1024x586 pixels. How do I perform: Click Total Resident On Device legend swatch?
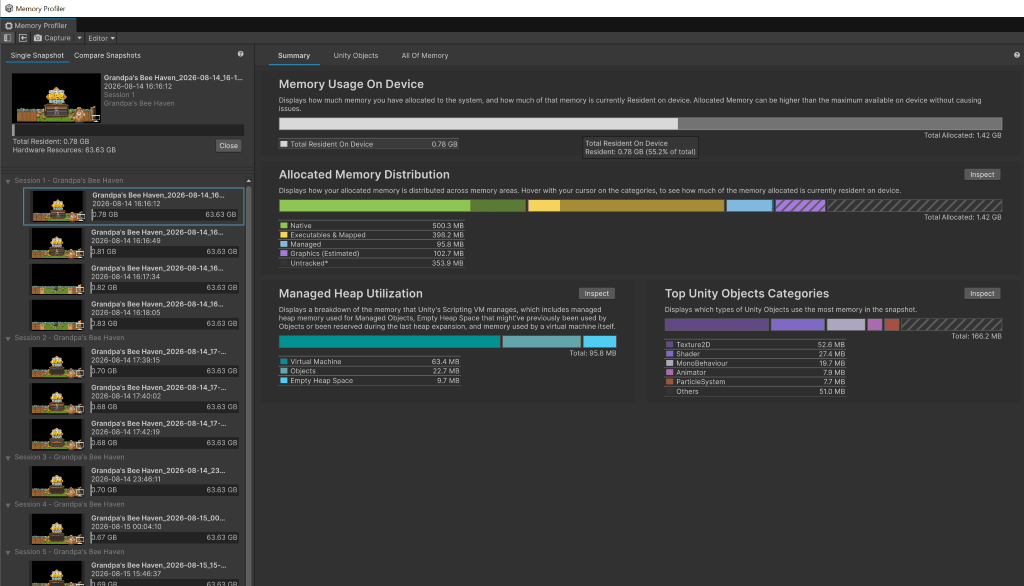click(283, 144)
